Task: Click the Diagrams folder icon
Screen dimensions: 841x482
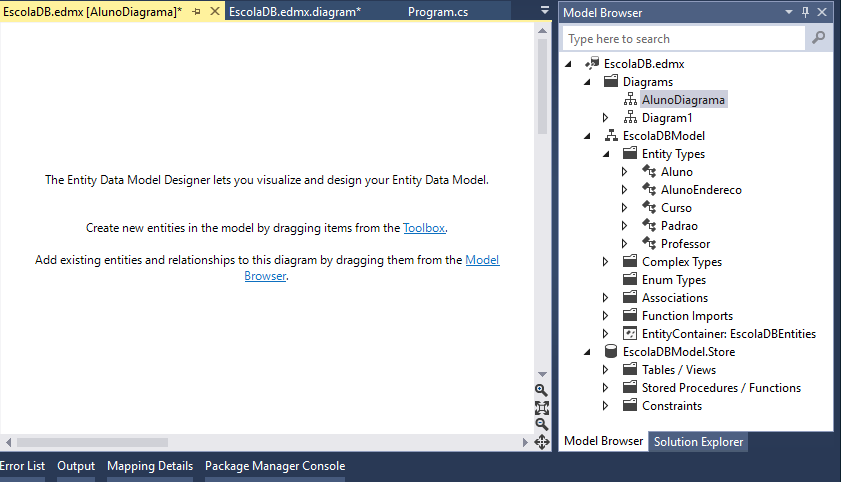Action: tap(611, 81)
